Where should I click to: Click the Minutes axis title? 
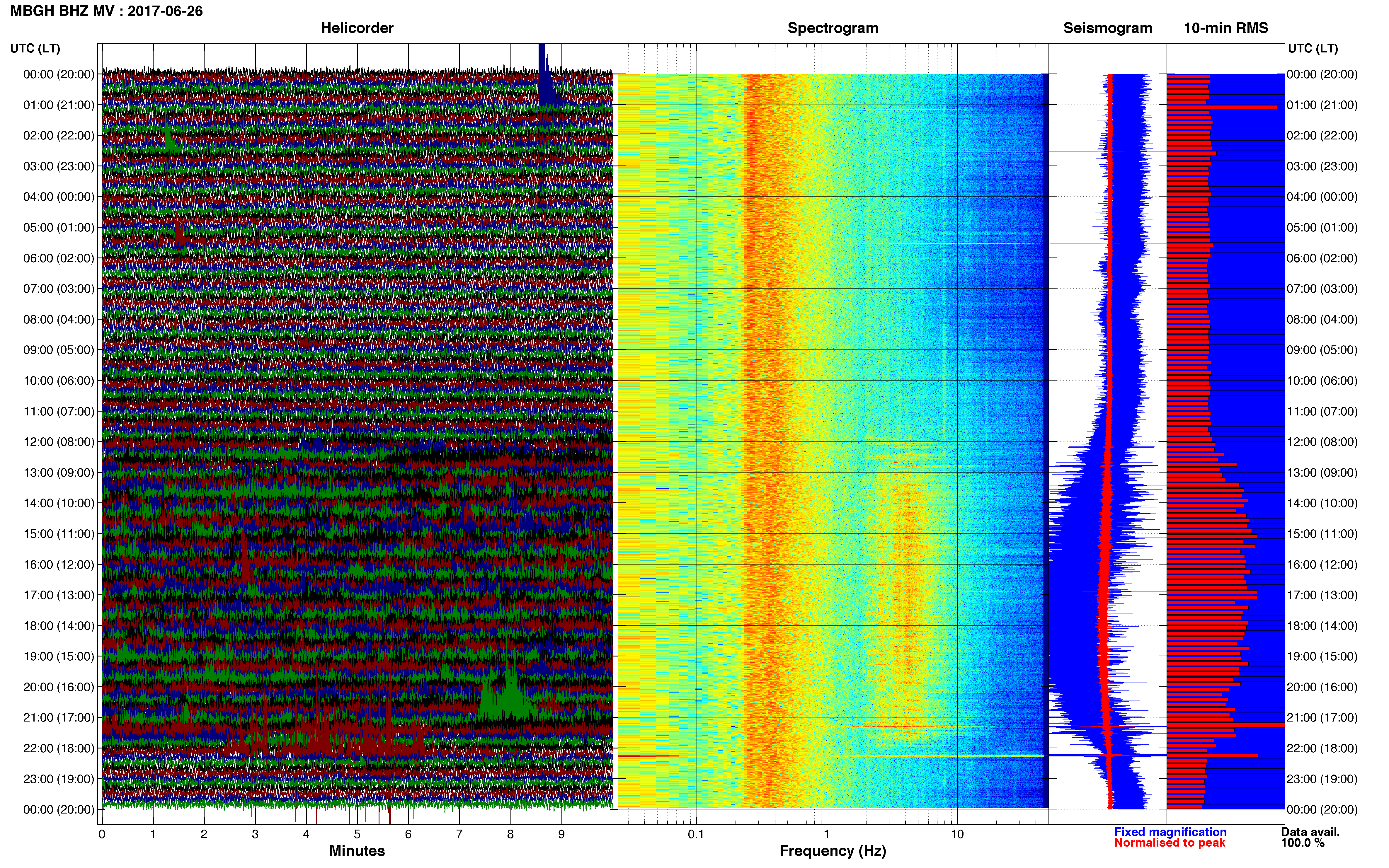[x=357, y=851]
